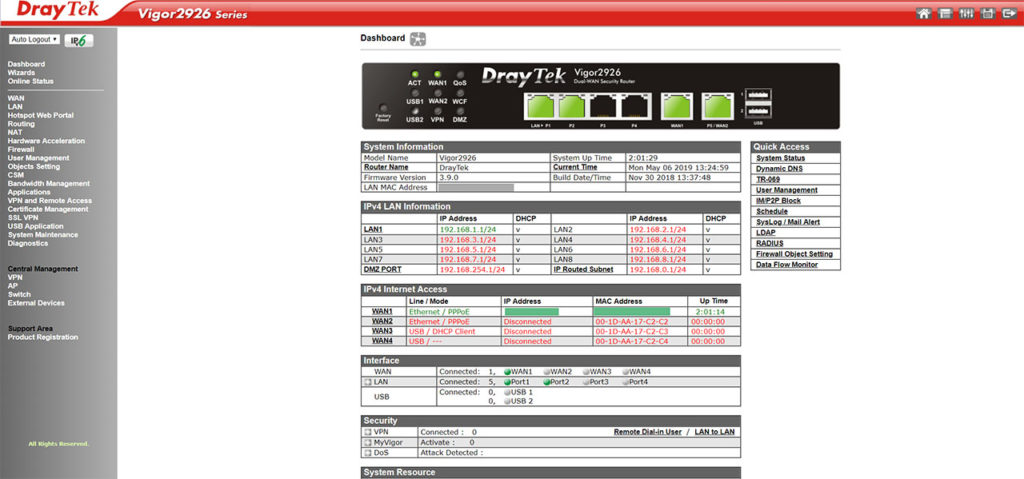Expand the MyVigor row in Security
This screenshot has height=479, width=1024.
368,442
